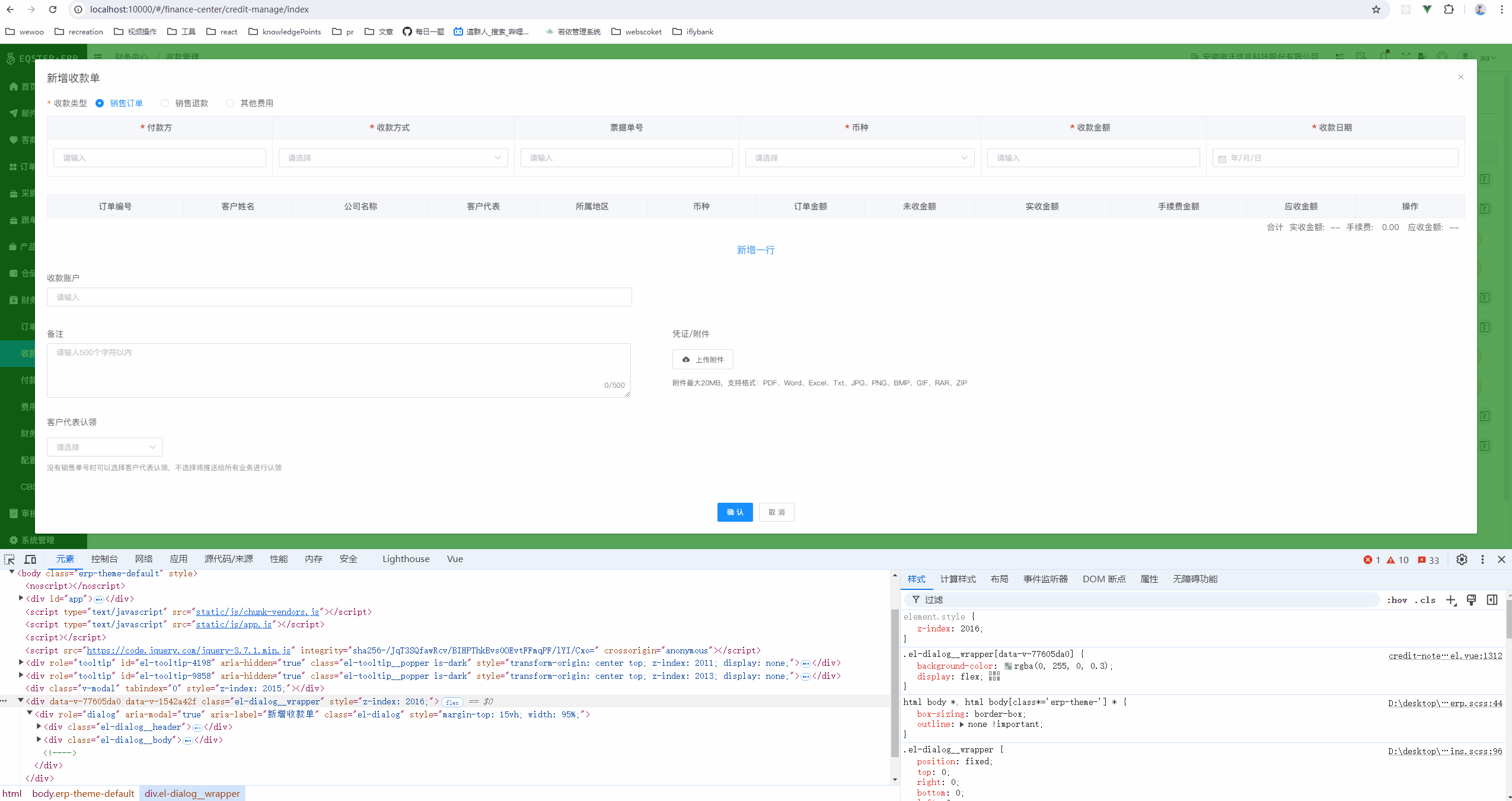Click the 票据单号 input field

pos(626,158)
